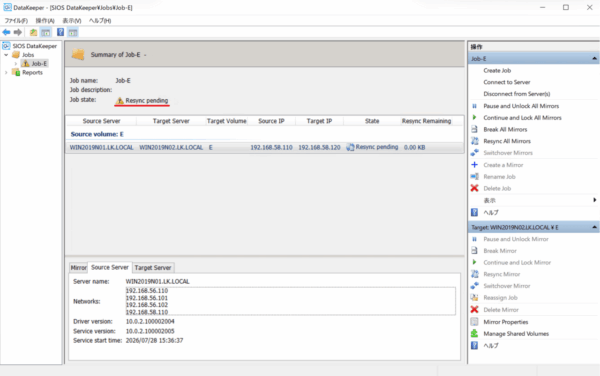Collapse the Target WIN2019N02 actions section
Viewport: 600px width, 376px height.
coord(594,227)
